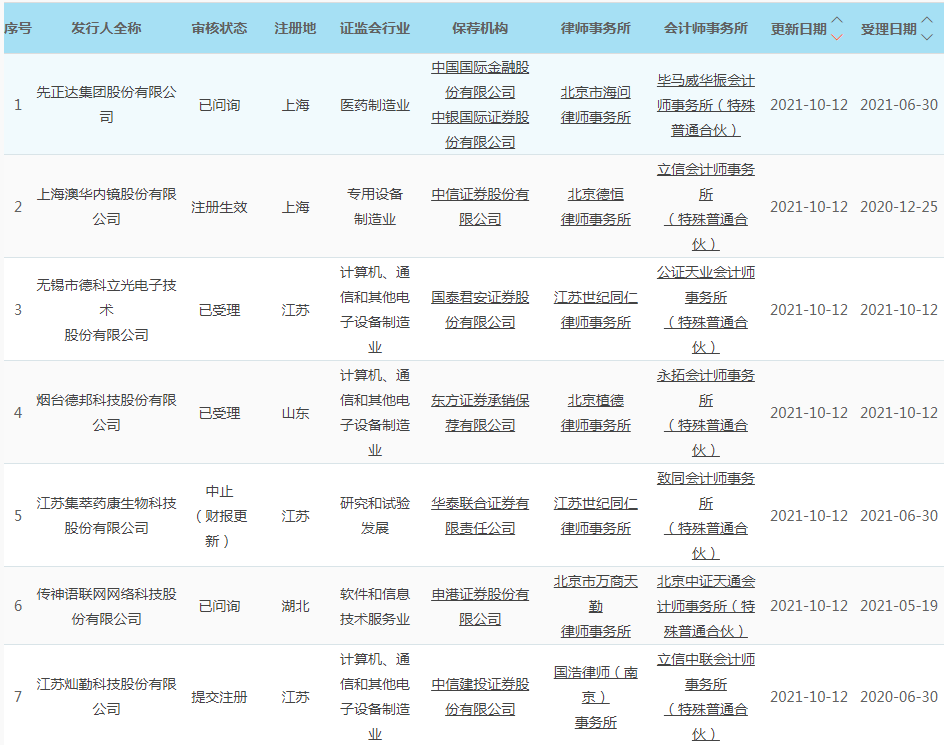This screenshot has height=745, width=944.
Task: Sort 受理日期 ascending with up arrow
Action: coord(927,21)
